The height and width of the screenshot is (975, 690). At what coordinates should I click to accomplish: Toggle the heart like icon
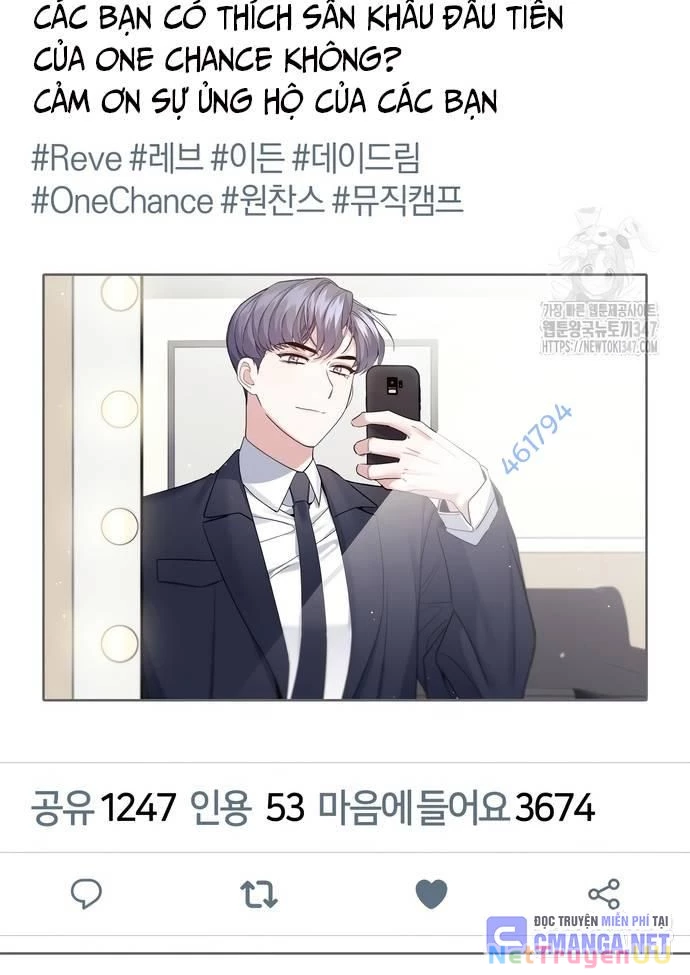(431, 894)
